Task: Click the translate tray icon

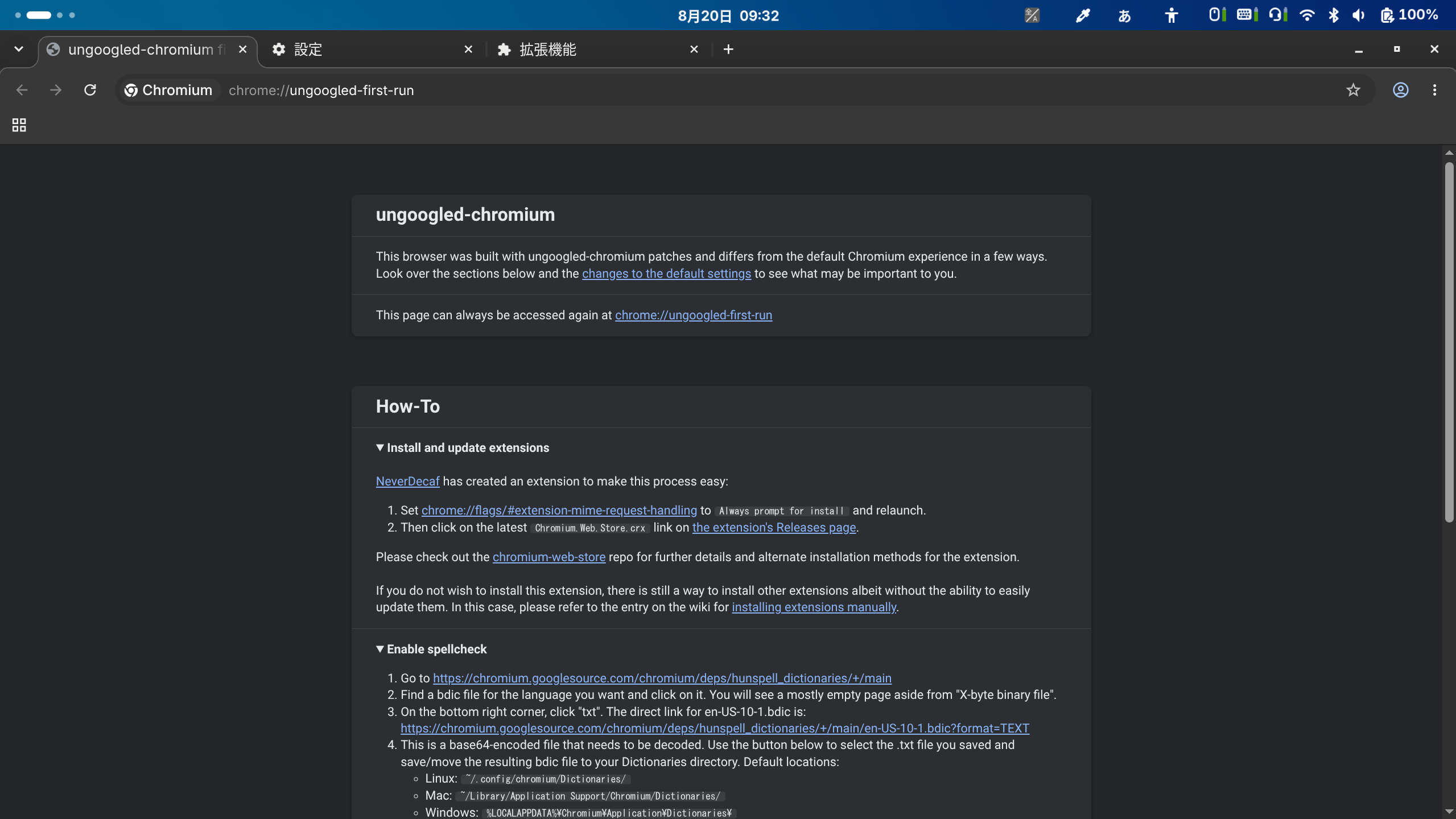Action: coord(1032,15)
